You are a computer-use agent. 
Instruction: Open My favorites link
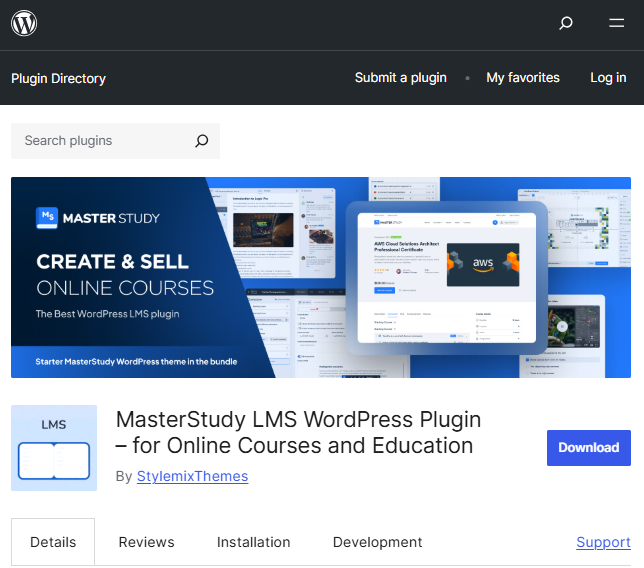[x=523, y=78]
